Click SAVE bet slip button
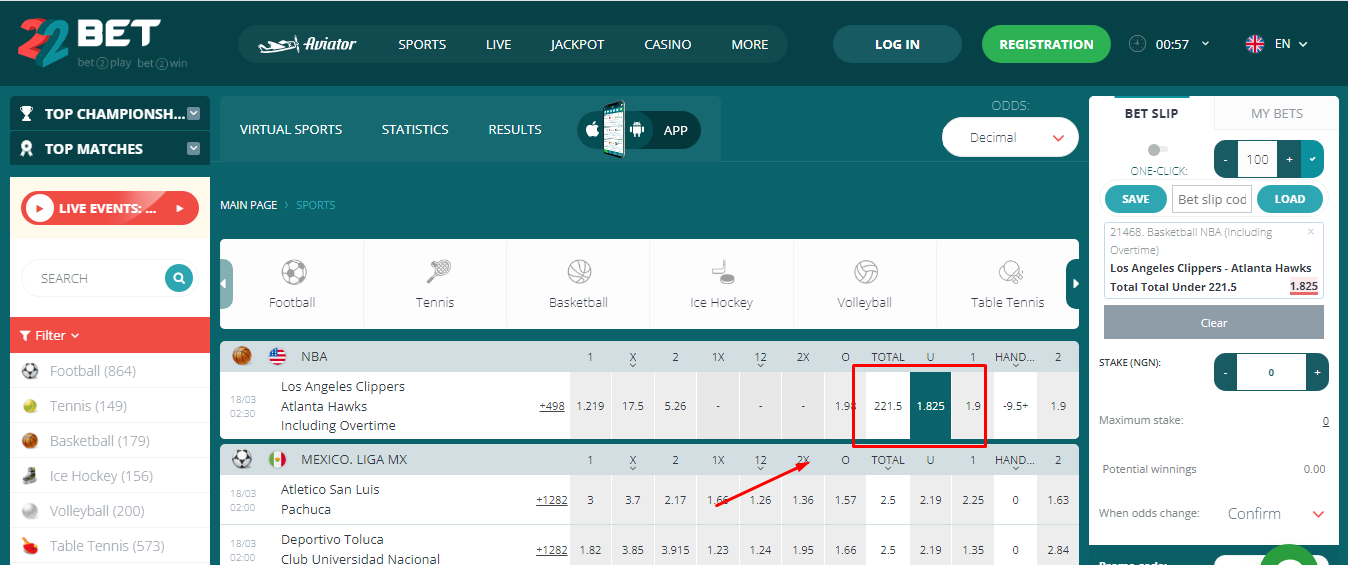Screen dimensions: 1348x565 click(1136, 199)
